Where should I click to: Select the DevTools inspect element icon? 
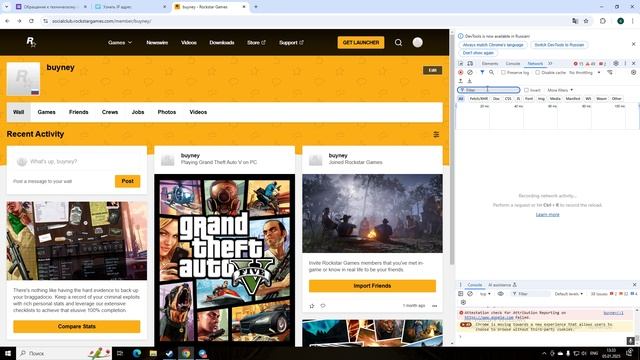(x=461, y=64)
